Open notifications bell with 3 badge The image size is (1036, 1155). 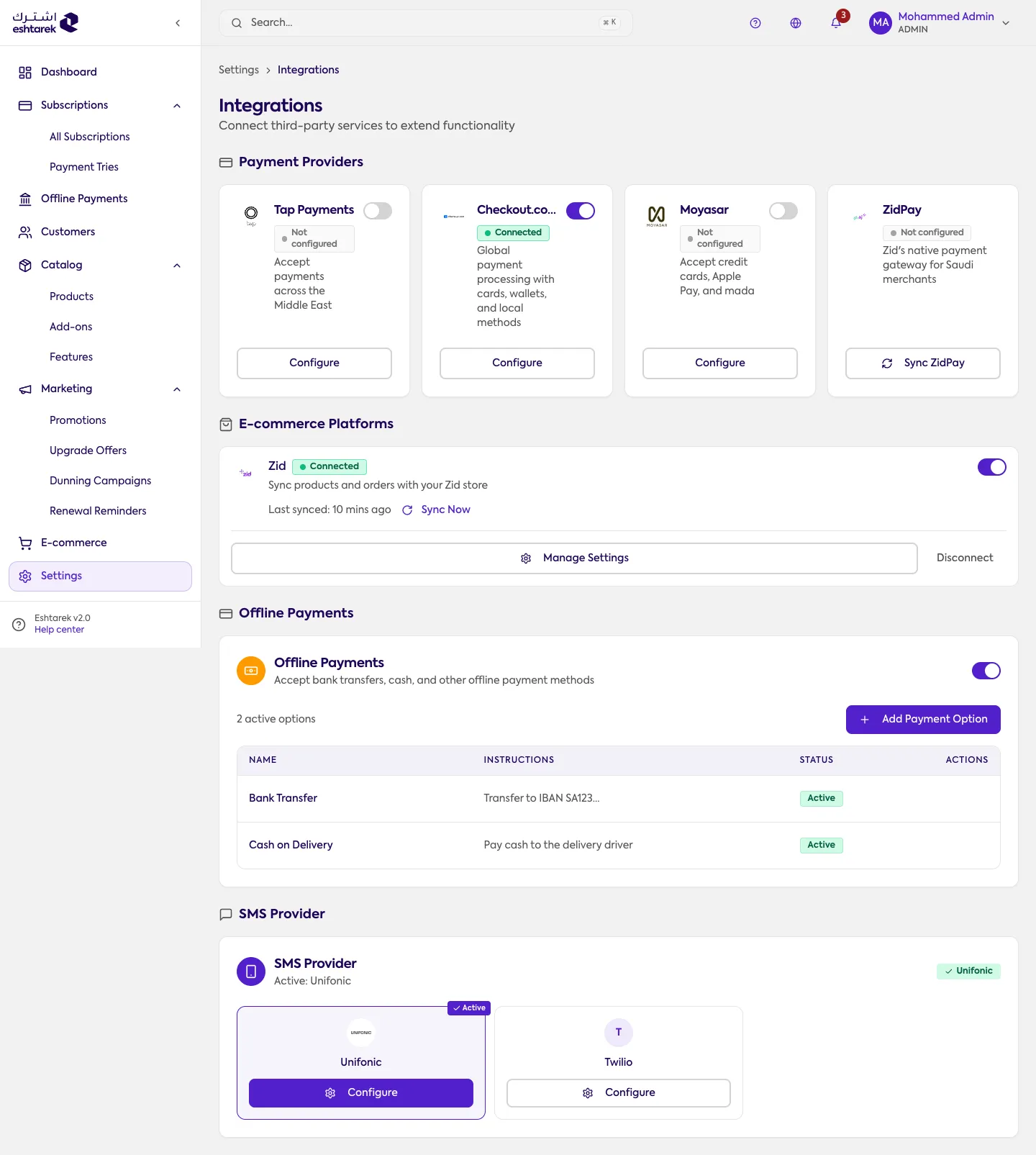(836, 23)
